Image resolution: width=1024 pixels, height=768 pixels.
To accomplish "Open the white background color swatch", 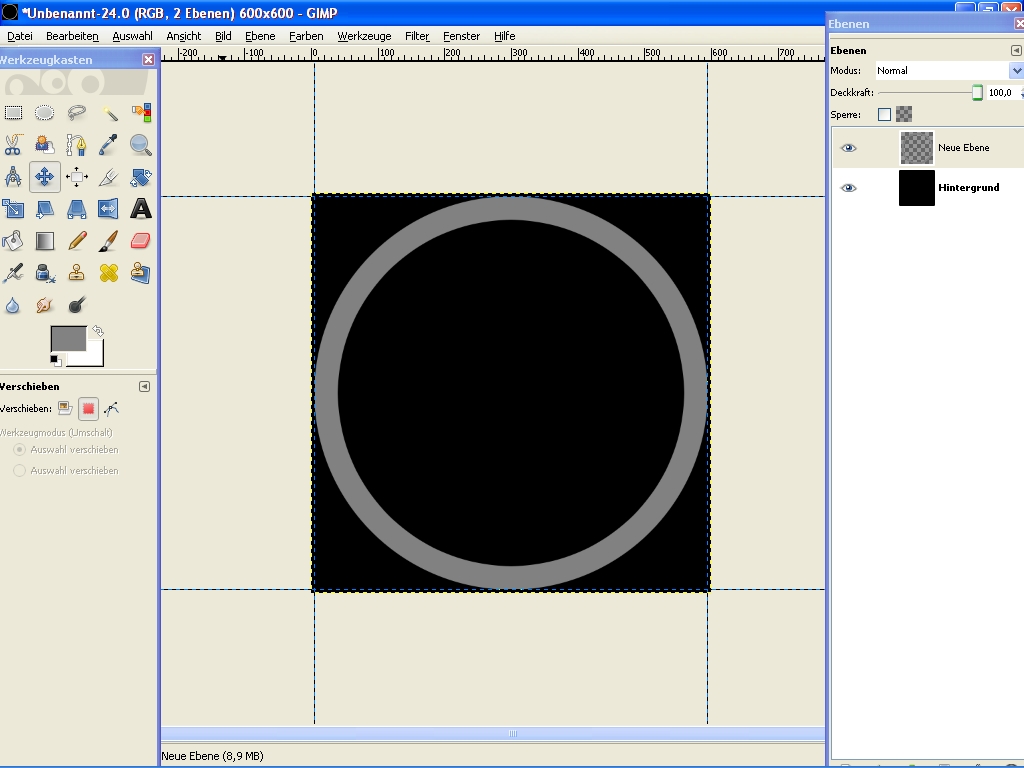I will (95, 358).
